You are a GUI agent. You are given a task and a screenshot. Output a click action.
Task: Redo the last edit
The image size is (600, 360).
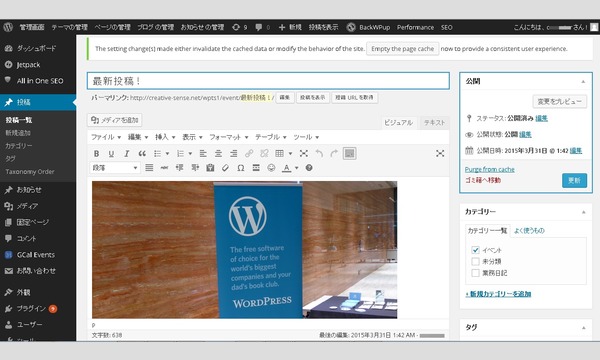[x=334, y=153]
